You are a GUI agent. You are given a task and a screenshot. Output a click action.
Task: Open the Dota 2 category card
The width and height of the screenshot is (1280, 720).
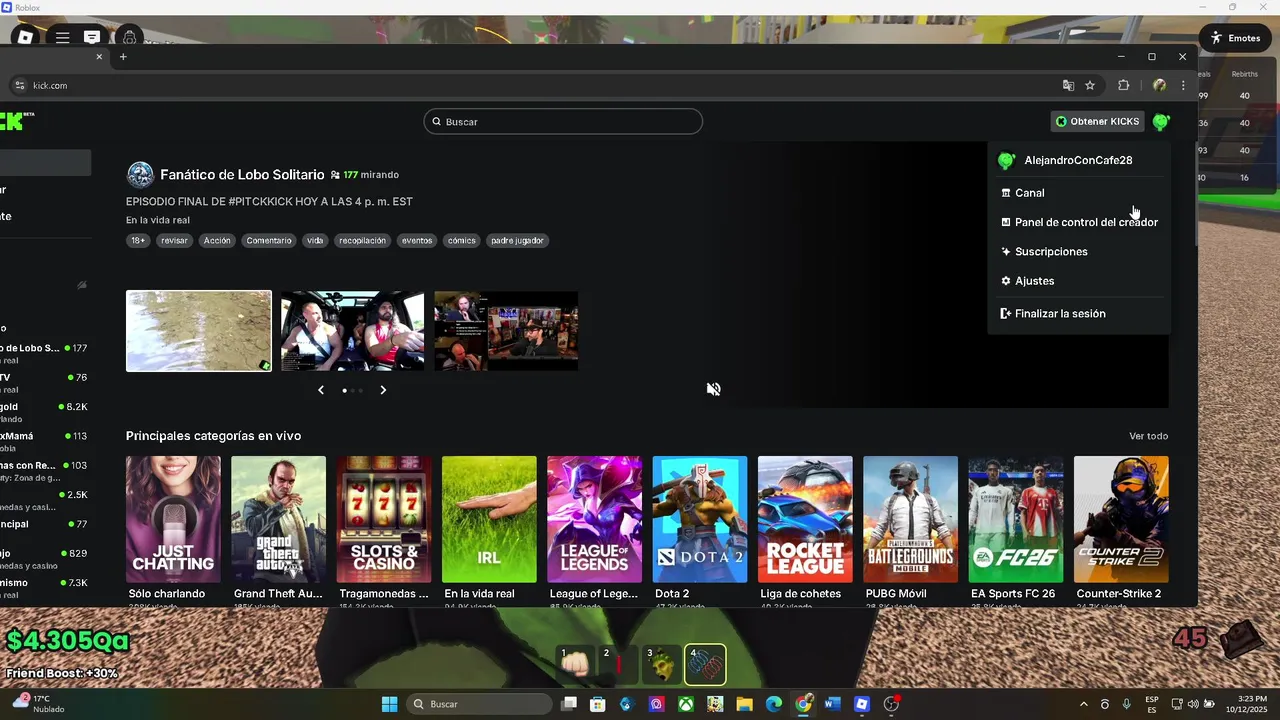[700, 519]
